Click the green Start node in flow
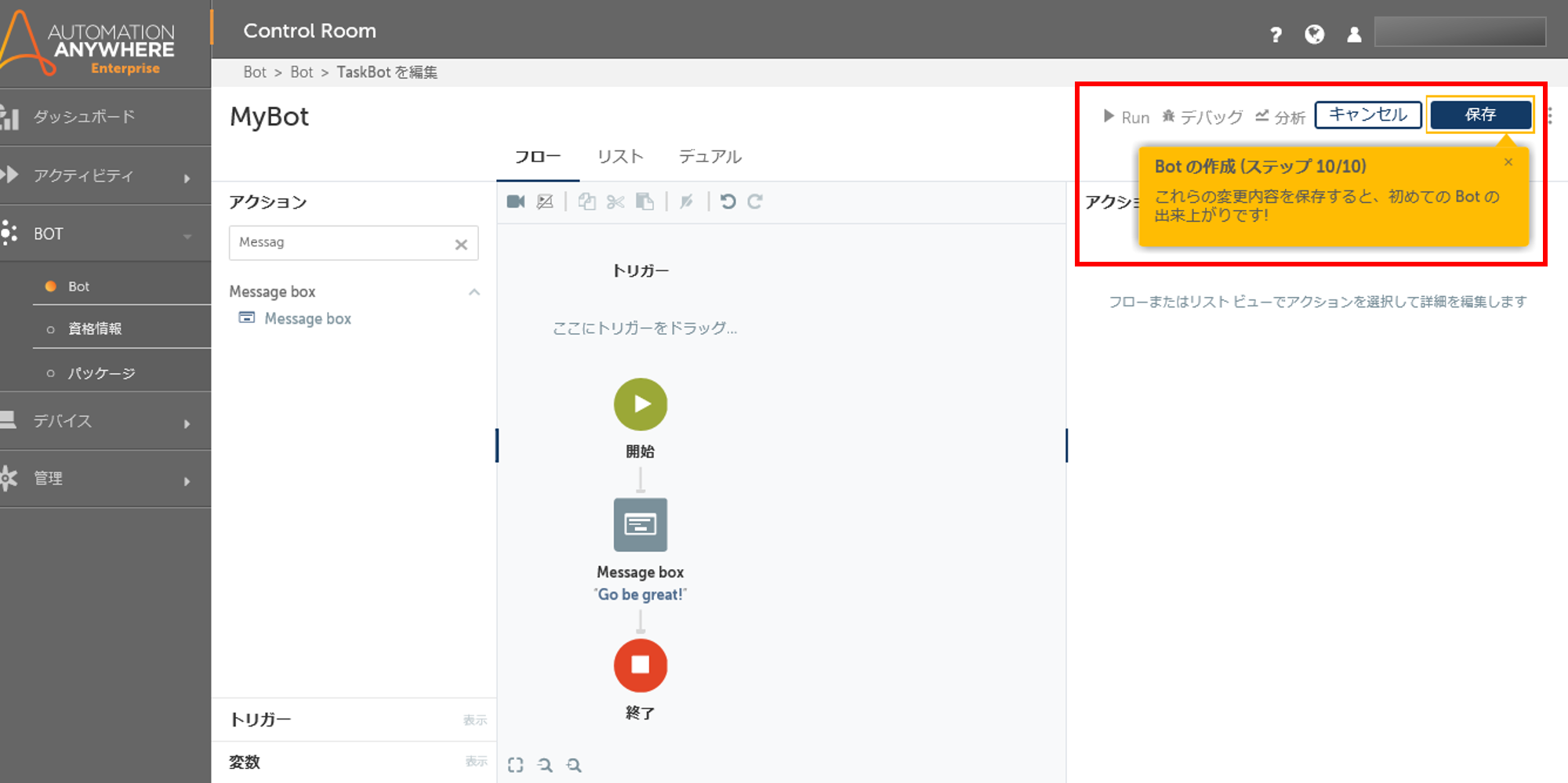The width and height of the screenshot is (1568, 783). click(641, 404)
